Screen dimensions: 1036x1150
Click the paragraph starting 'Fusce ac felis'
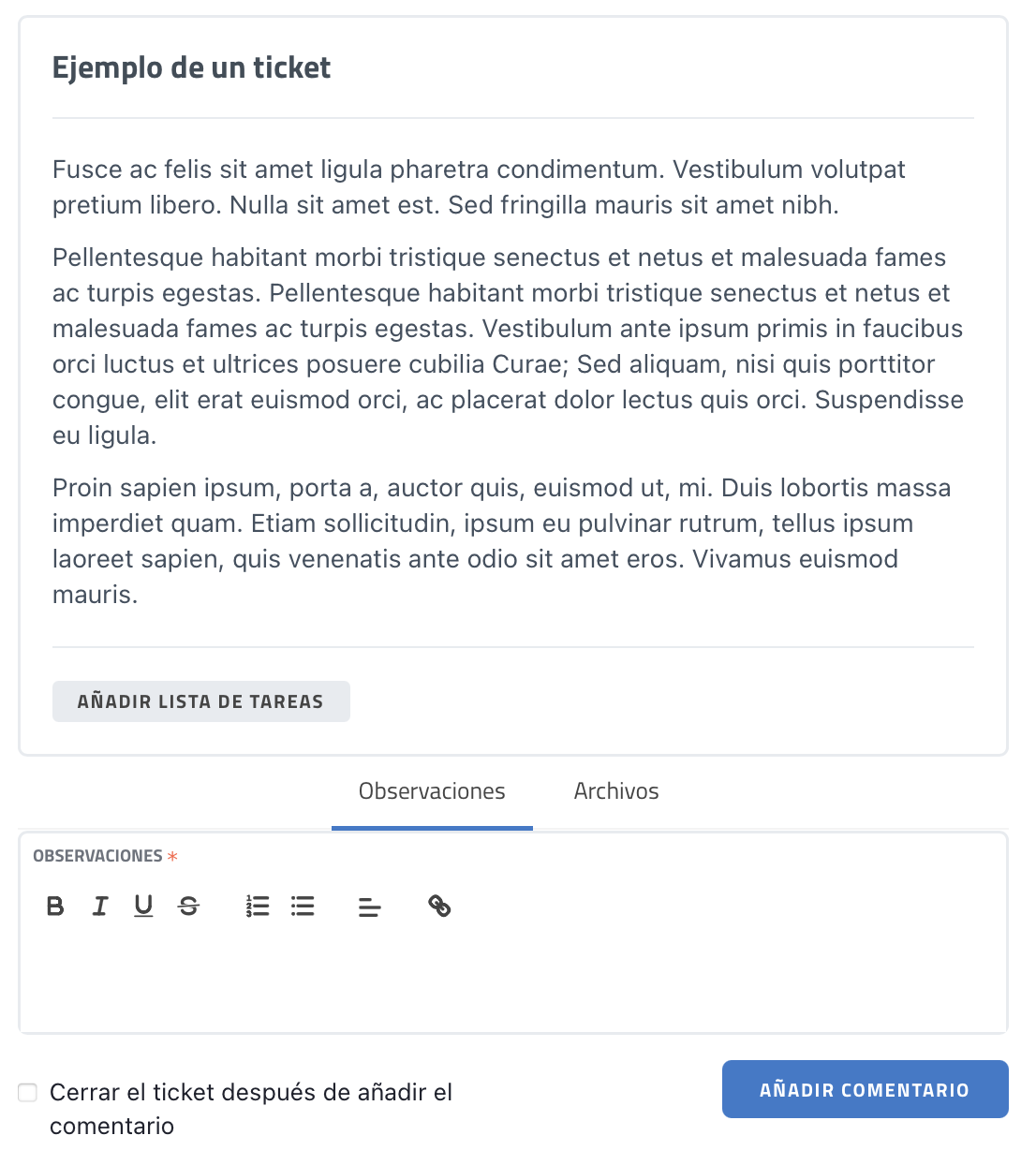[479, 187]
